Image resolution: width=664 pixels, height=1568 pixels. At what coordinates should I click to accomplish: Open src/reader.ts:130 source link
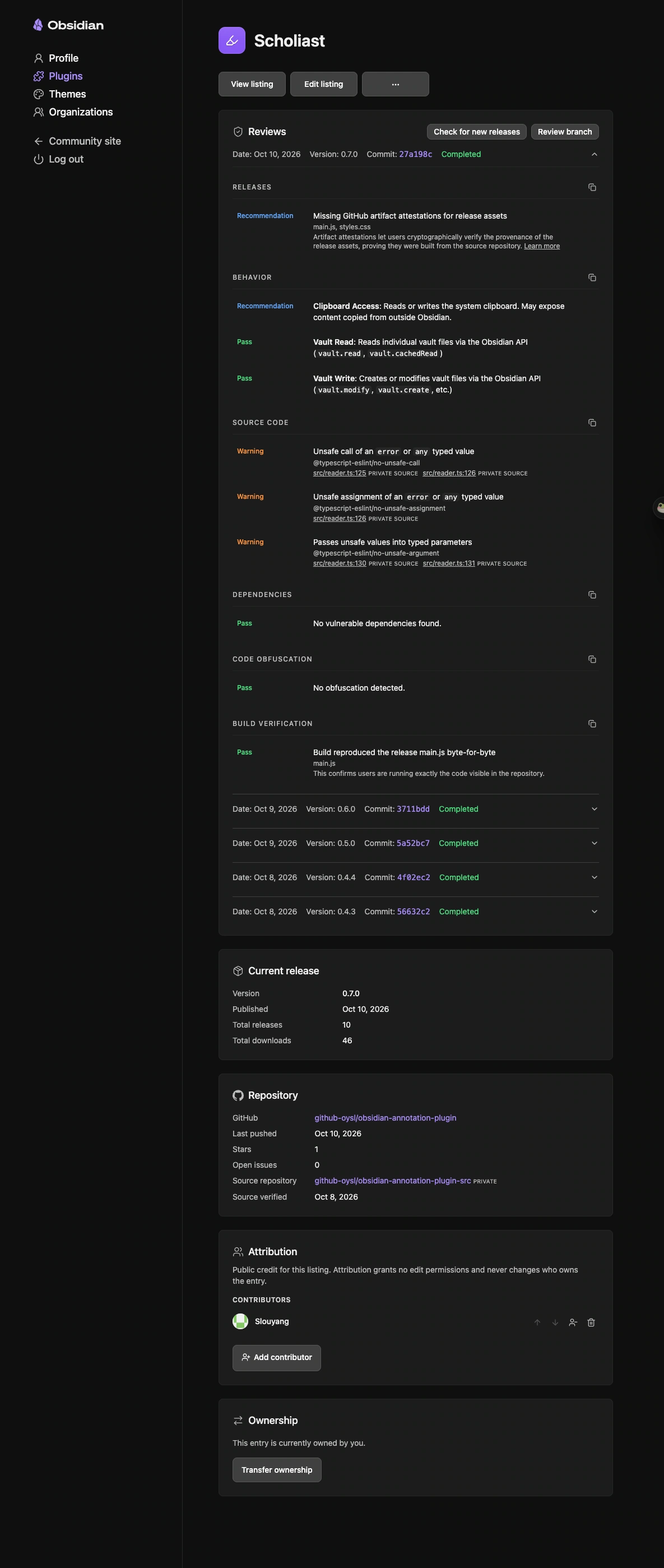coord(340,563)
